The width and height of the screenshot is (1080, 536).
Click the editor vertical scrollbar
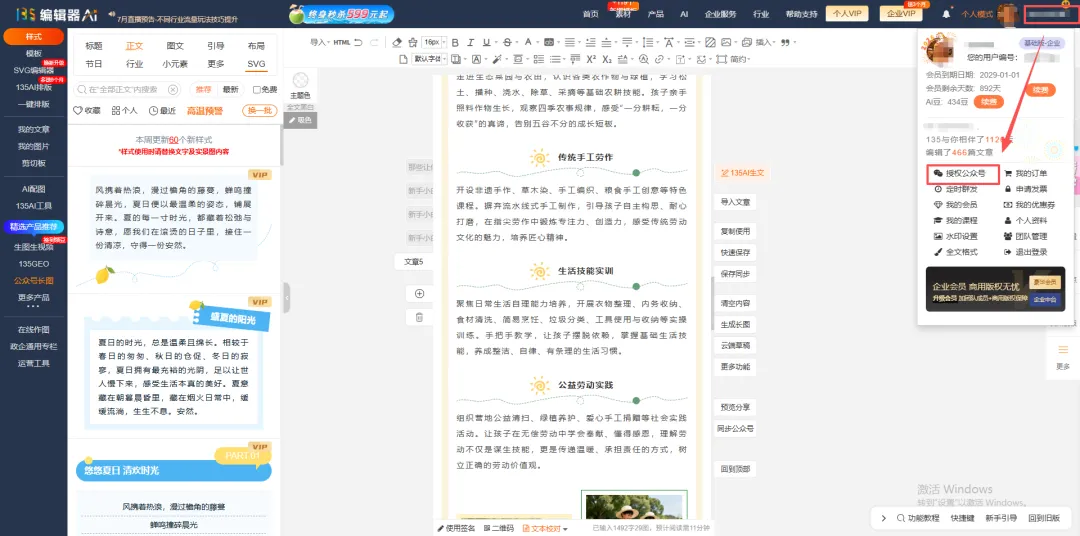point(712,303)
